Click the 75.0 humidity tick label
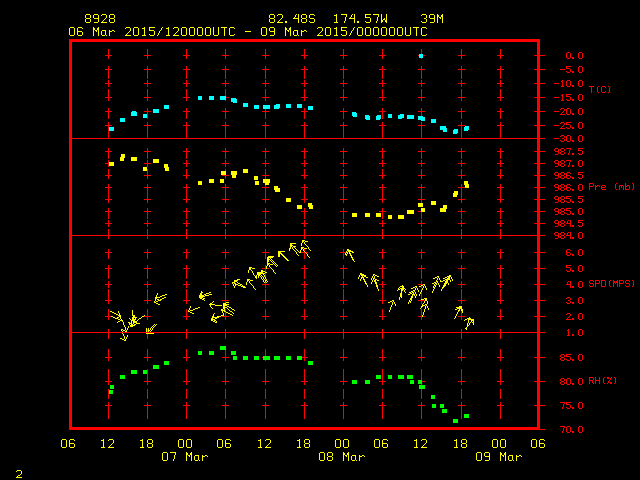This screenshot has height=480, width=640. [572, 406]
